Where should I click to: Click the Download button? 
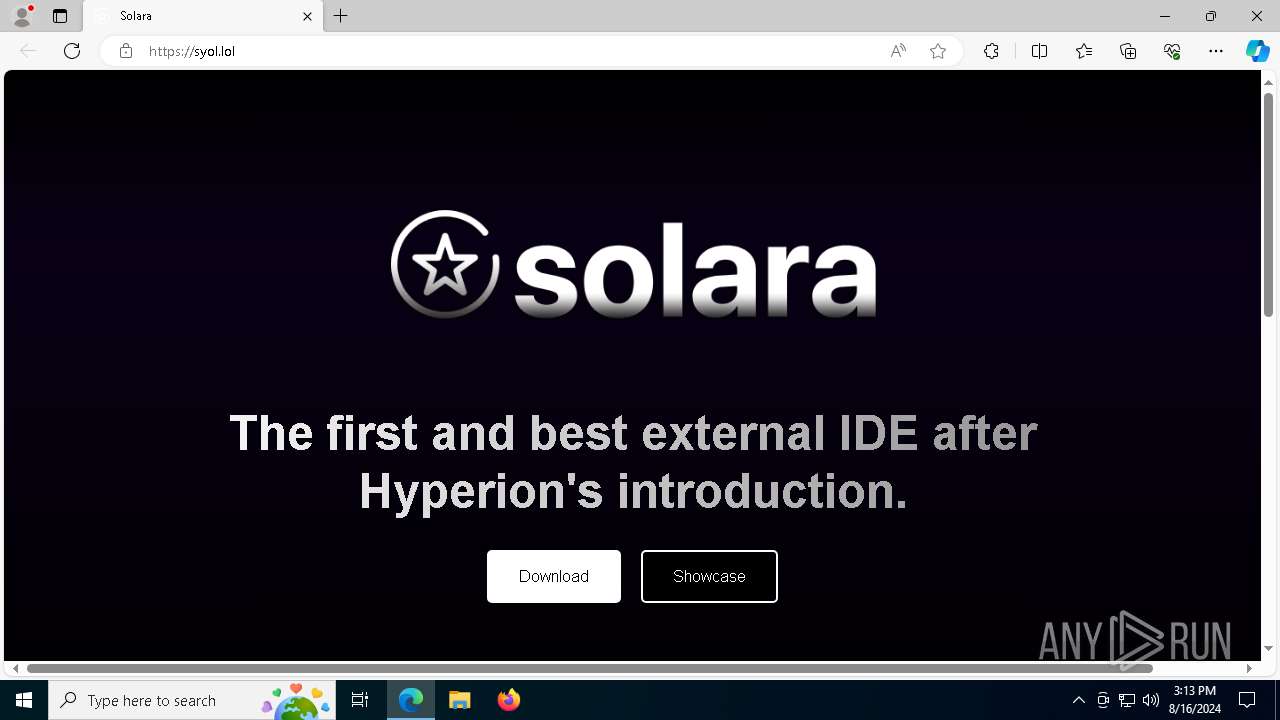coord(554,576)
